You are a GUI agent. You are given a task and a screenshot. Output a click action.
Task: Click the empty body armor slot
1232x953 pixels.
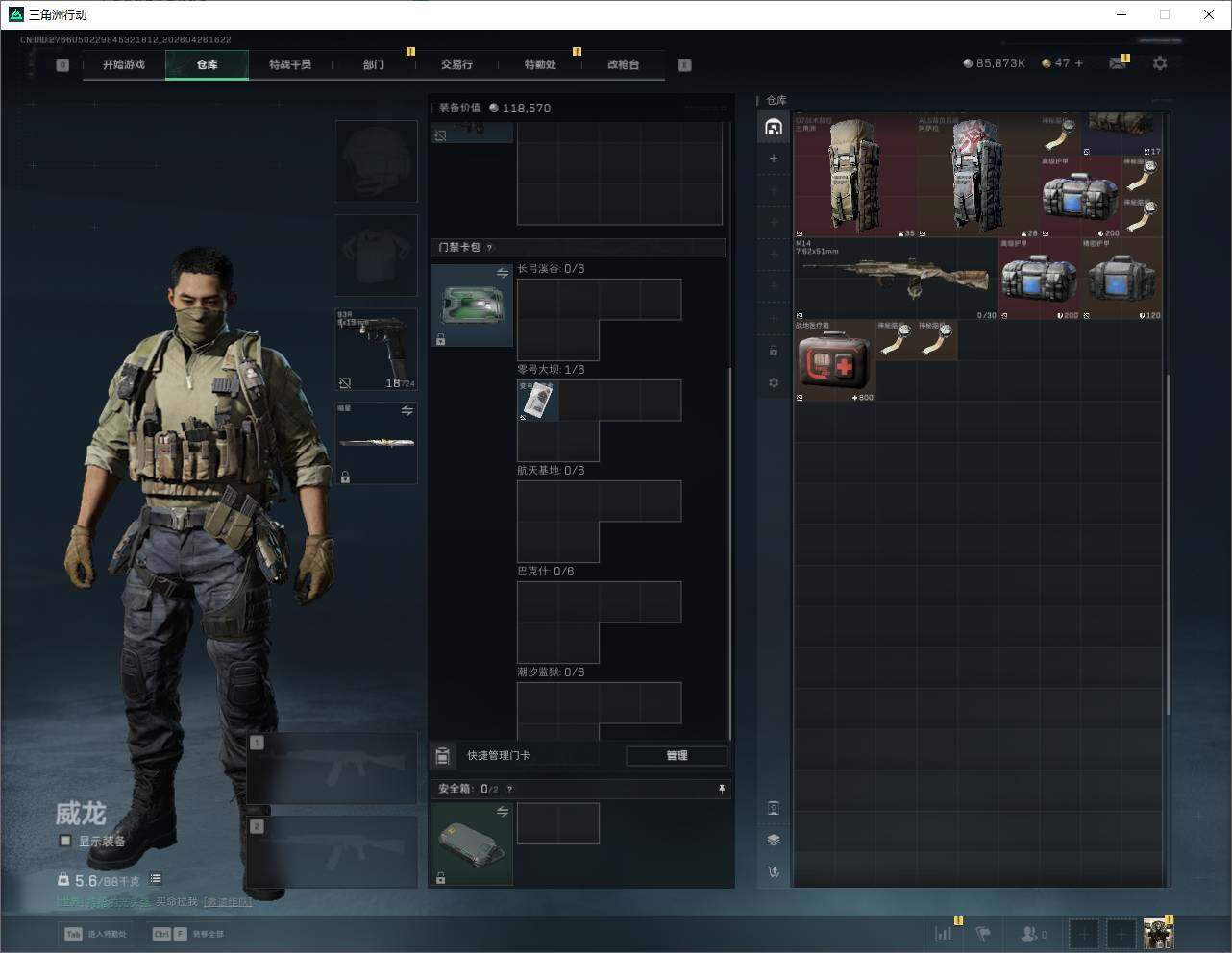(x=377, y=256)
